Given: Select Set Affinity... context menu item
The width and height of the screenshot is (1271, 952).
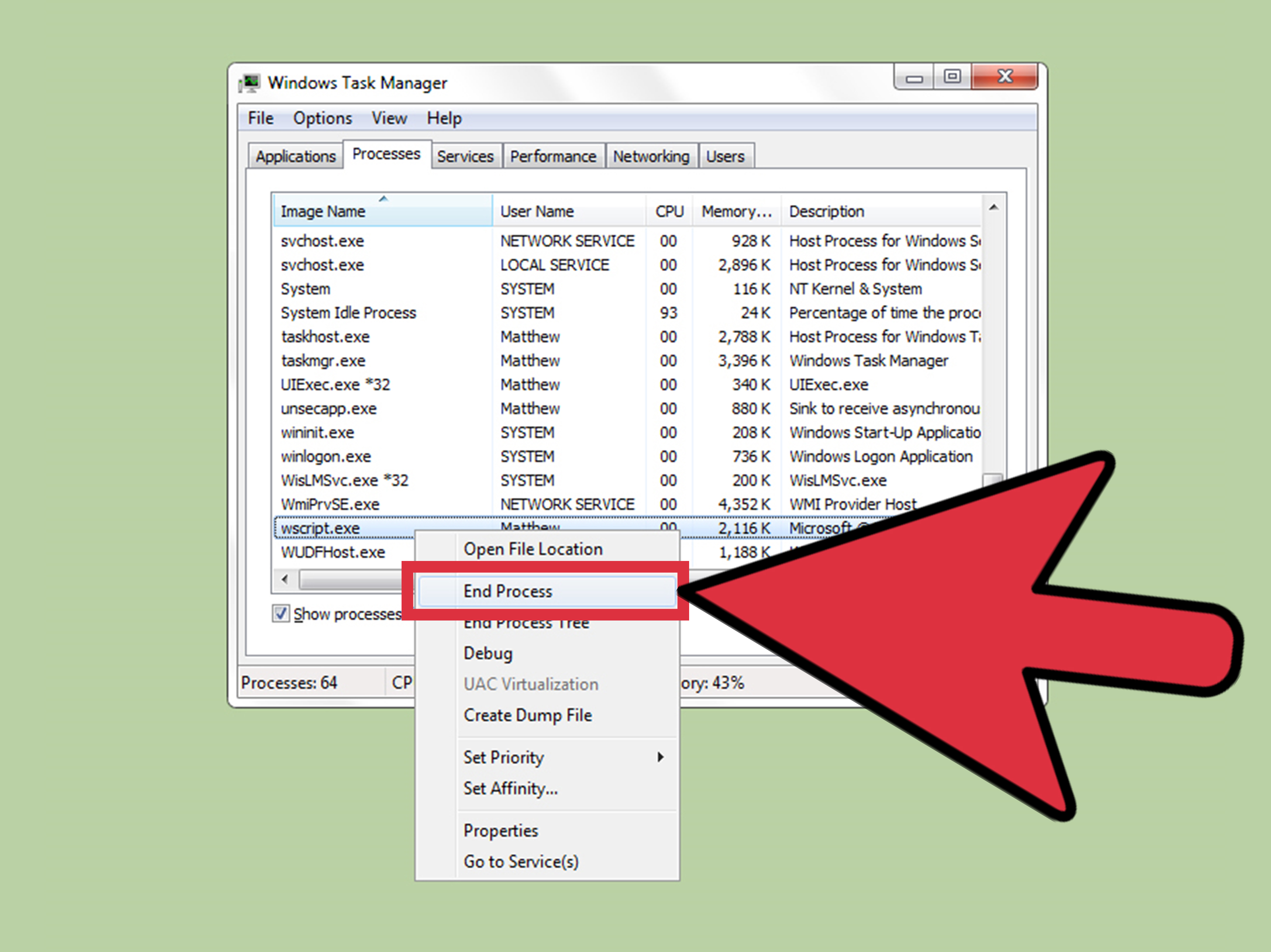Looking at the screenshot, I should tap(510, 789).
